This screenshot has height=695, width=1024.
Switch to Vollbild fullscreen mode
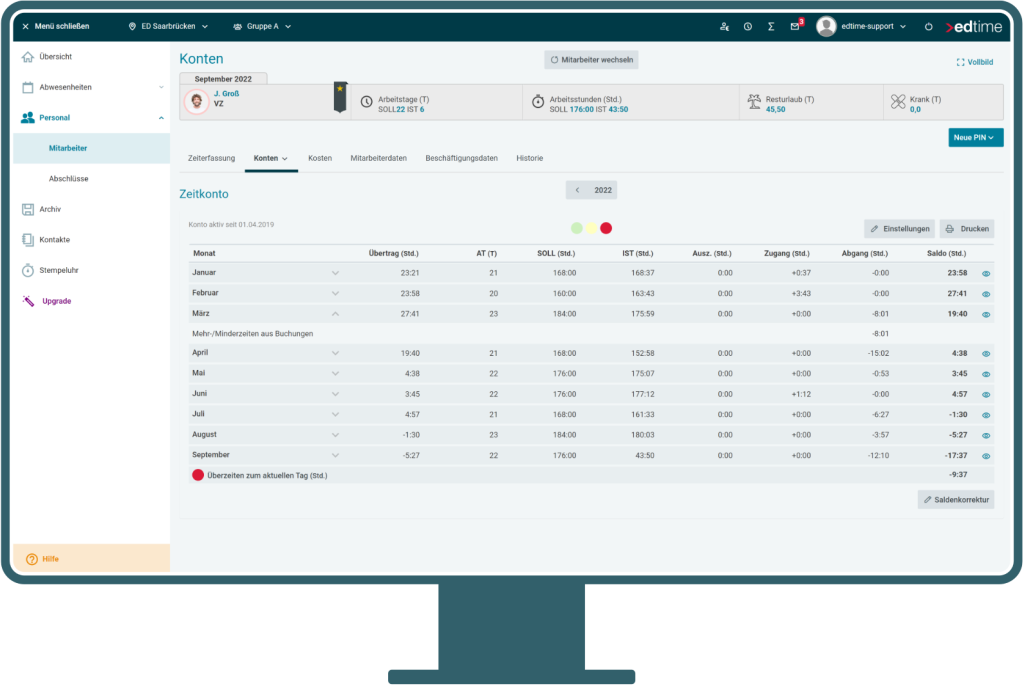coord(974,62)
